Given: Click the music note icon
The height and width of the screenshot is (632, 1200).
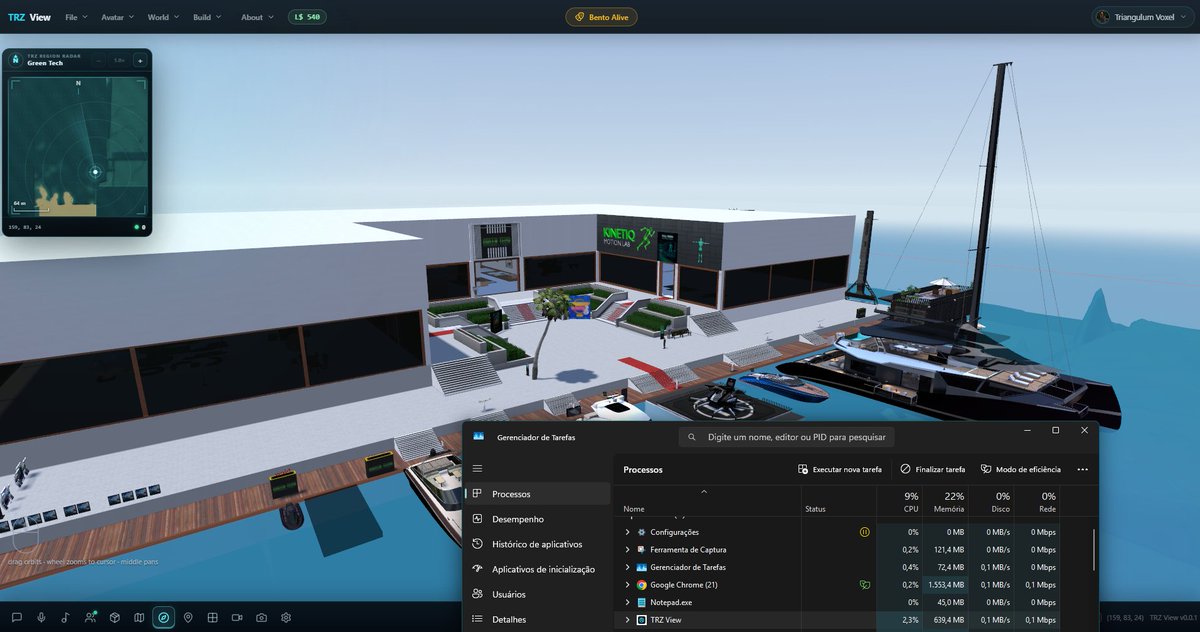Looking at the screenshot, I should pos(65,618).
